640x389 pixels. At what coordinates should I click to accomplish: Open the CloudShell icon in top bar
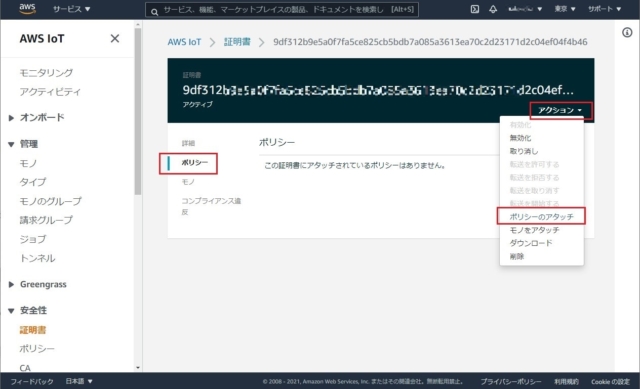point(475,9)
